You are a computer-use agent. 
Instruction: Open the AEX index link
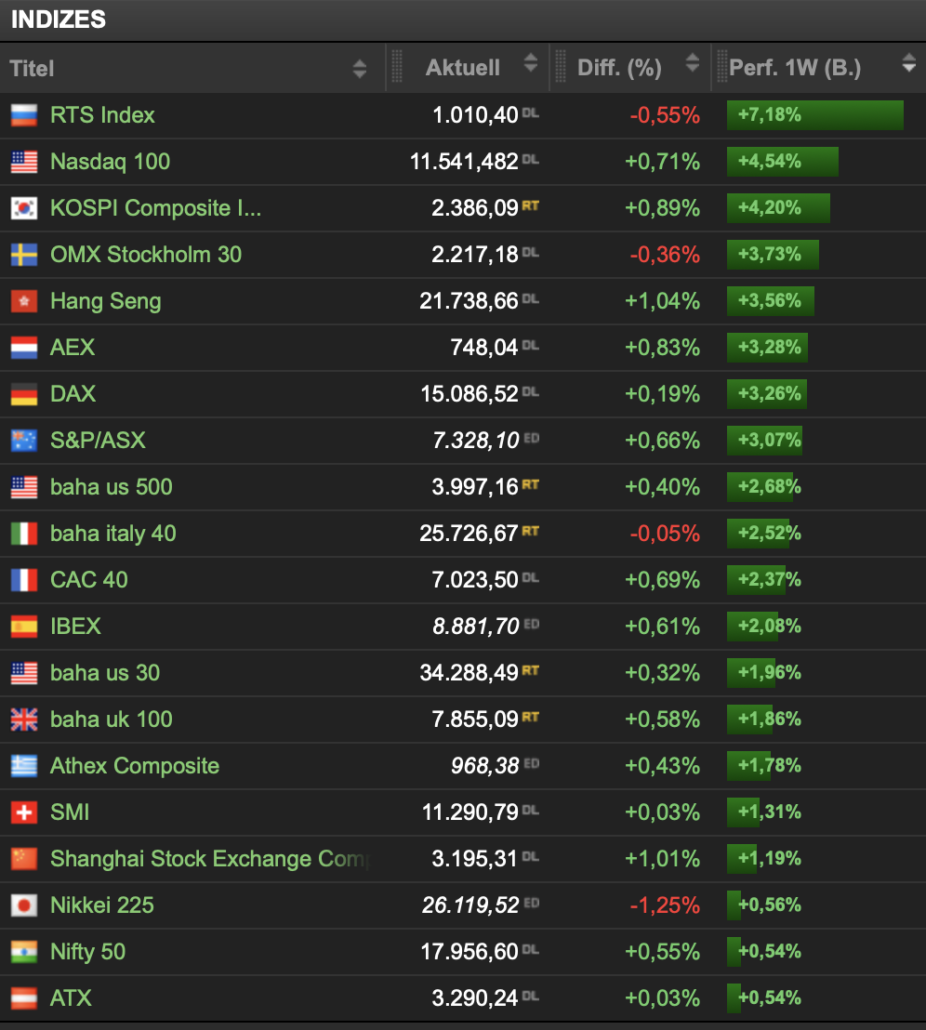click(72, 347)
